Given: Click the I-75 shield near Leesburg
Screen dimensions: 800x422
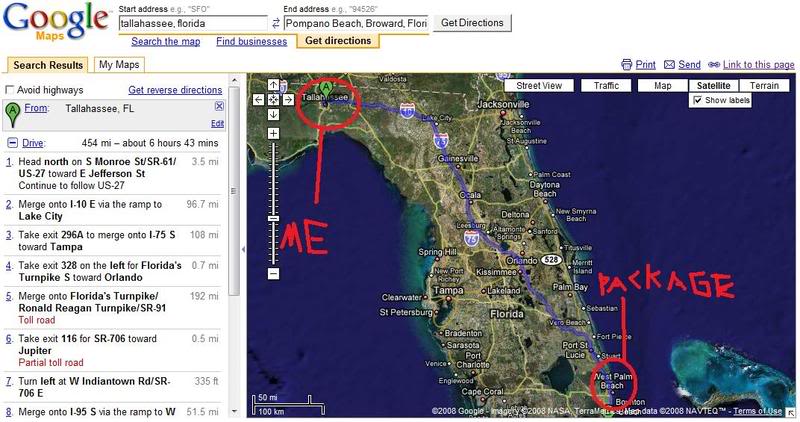Looking at the screenshot, I should coord(471,238).
